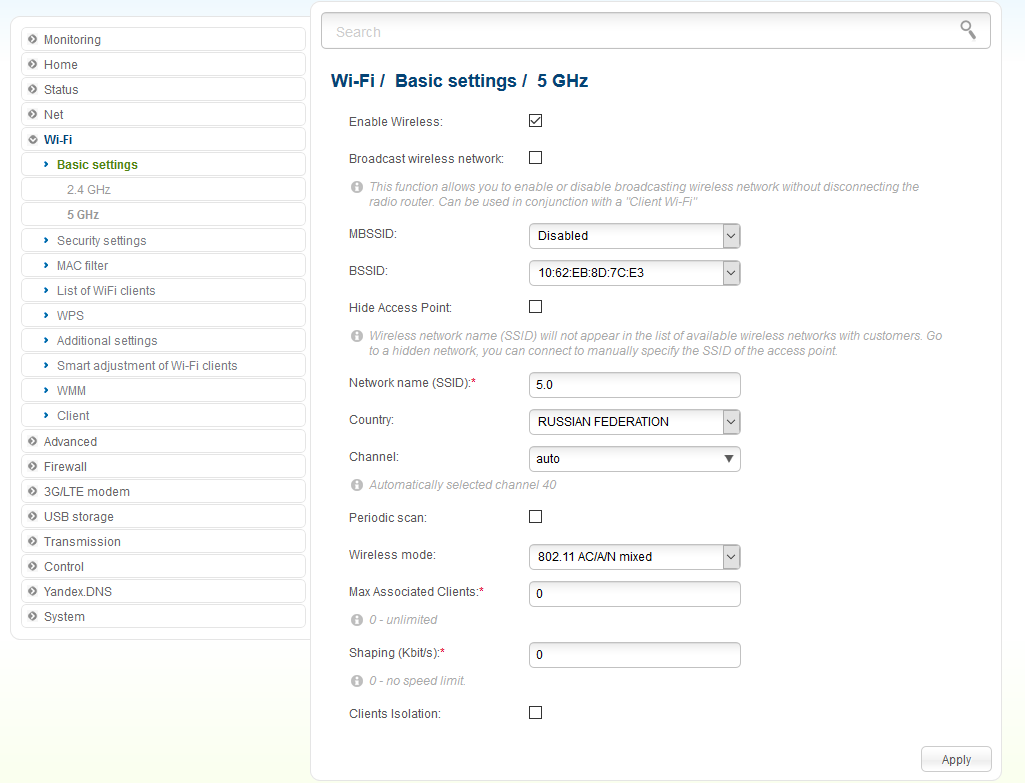
Task: Click the info icon below Channel dropdown
Action: pos(357,485)
